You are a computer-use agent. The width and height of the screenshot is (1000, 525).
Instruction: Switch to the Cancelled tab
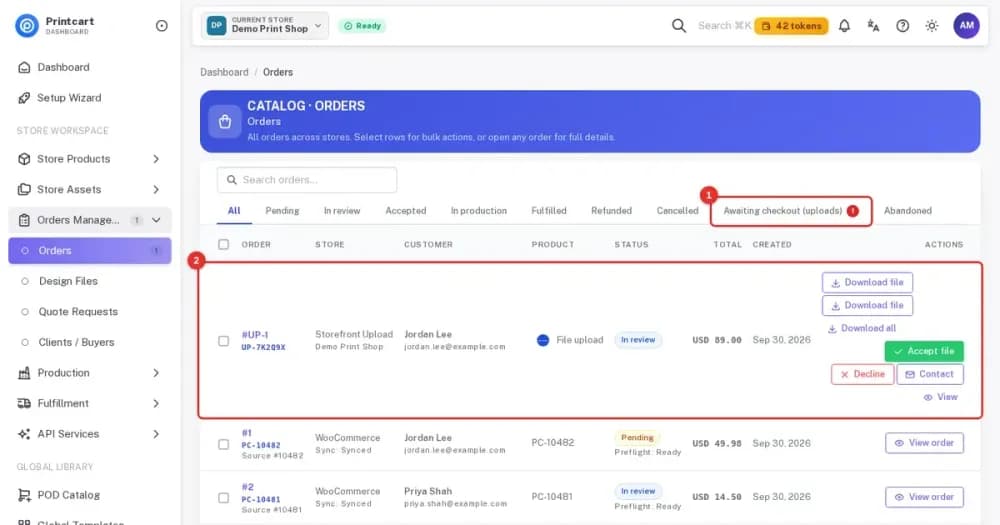(677, 211)
